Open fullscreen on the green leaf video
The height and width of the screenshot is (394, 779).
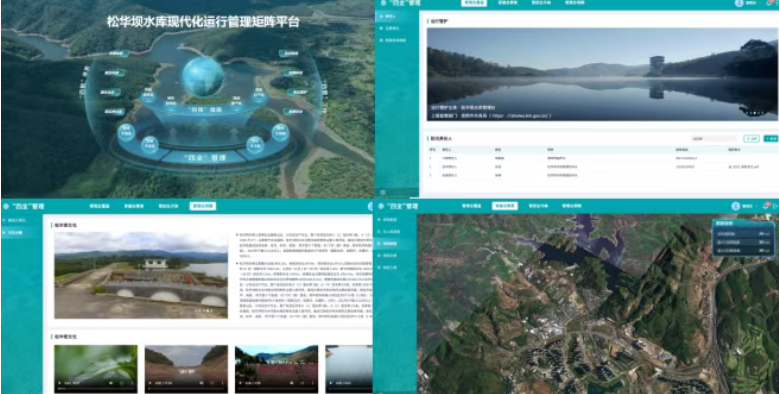122,383
